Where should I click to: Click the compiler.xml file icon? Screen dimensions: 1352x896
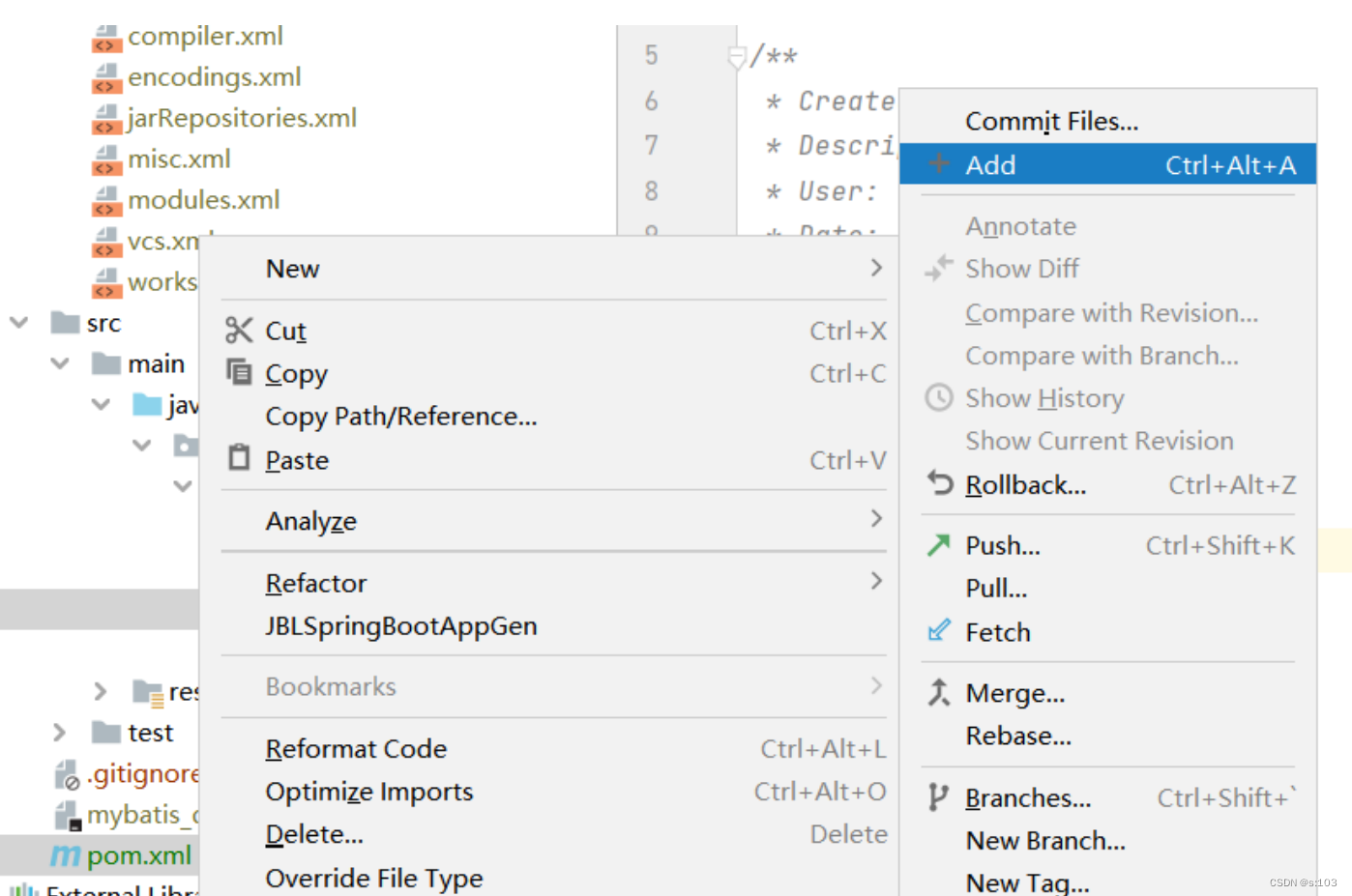click(x=106, y=38)
